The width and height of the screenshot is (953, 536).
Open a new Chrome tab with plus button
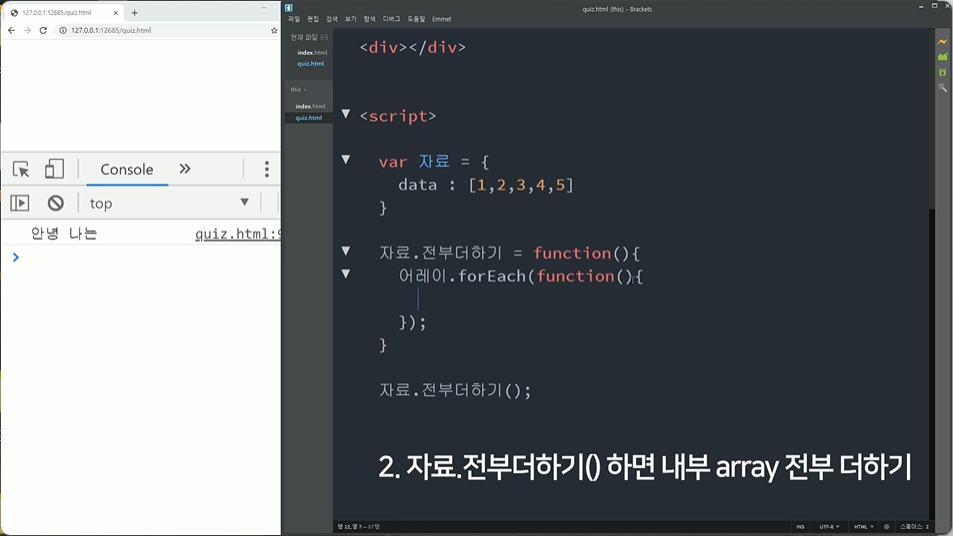[x=134, y=13]
